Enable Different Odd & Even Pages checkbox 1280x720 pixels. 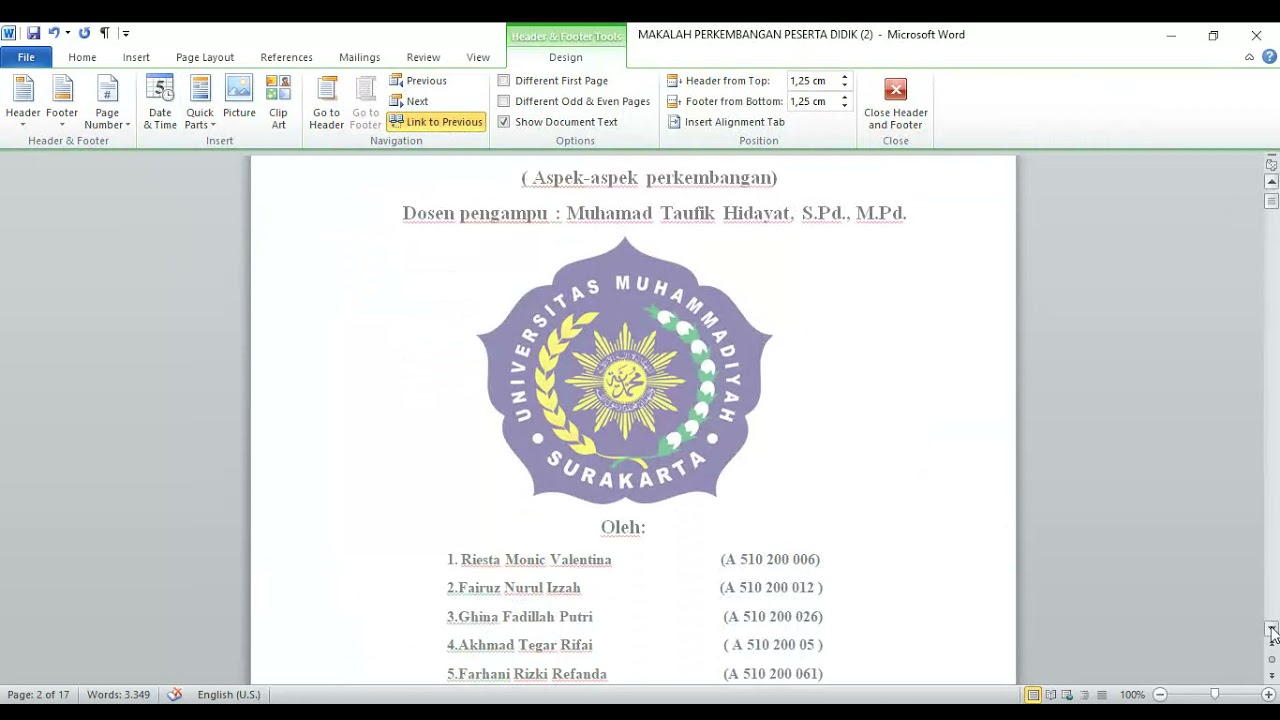point(504,101)
